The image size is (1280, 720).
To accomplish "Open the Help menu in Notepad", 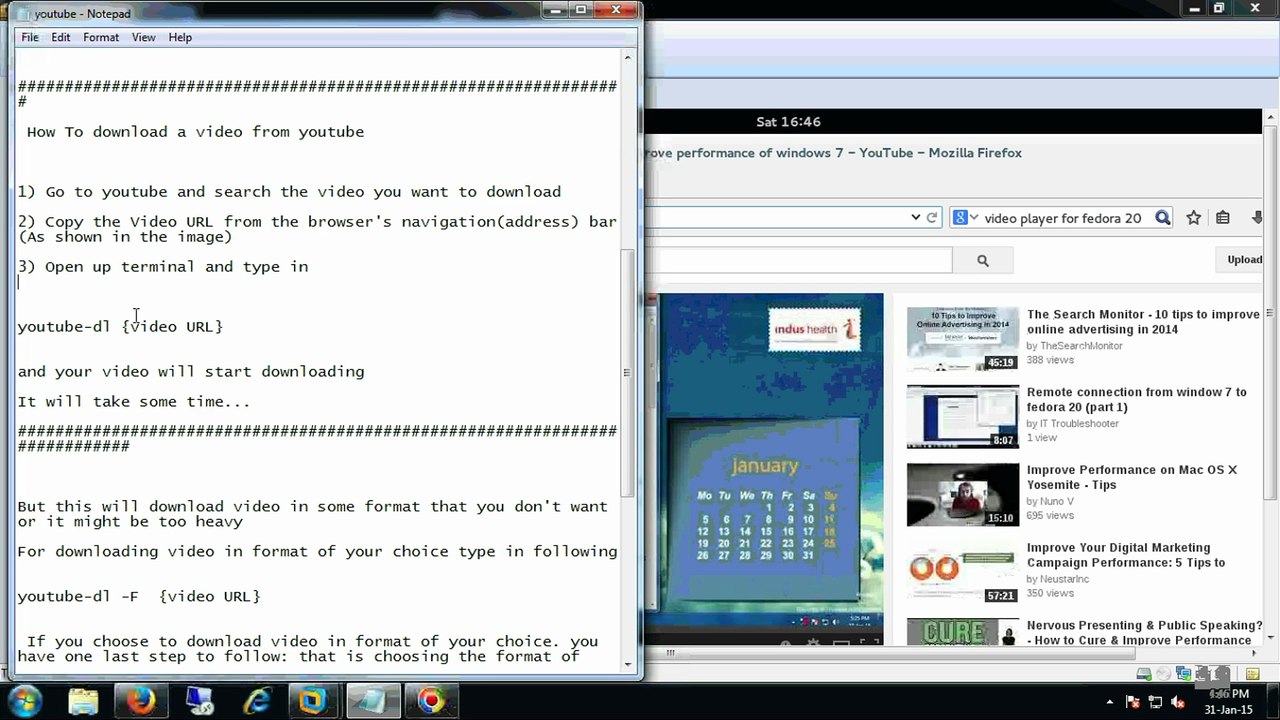I will [180, 37].
